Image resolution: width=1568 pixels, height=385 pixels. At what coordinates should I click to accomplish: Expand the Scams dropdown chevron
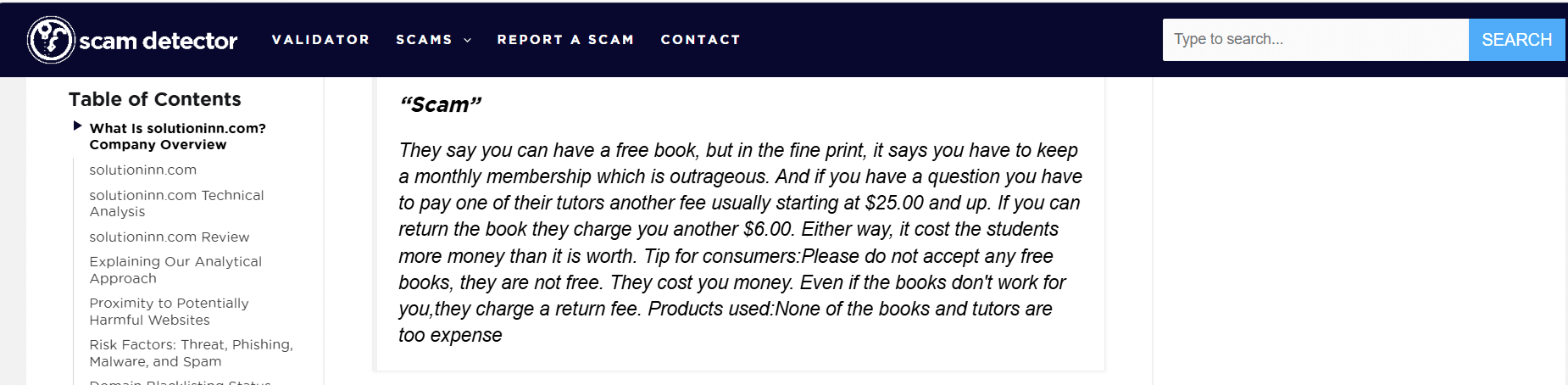[x=467, y=40]
